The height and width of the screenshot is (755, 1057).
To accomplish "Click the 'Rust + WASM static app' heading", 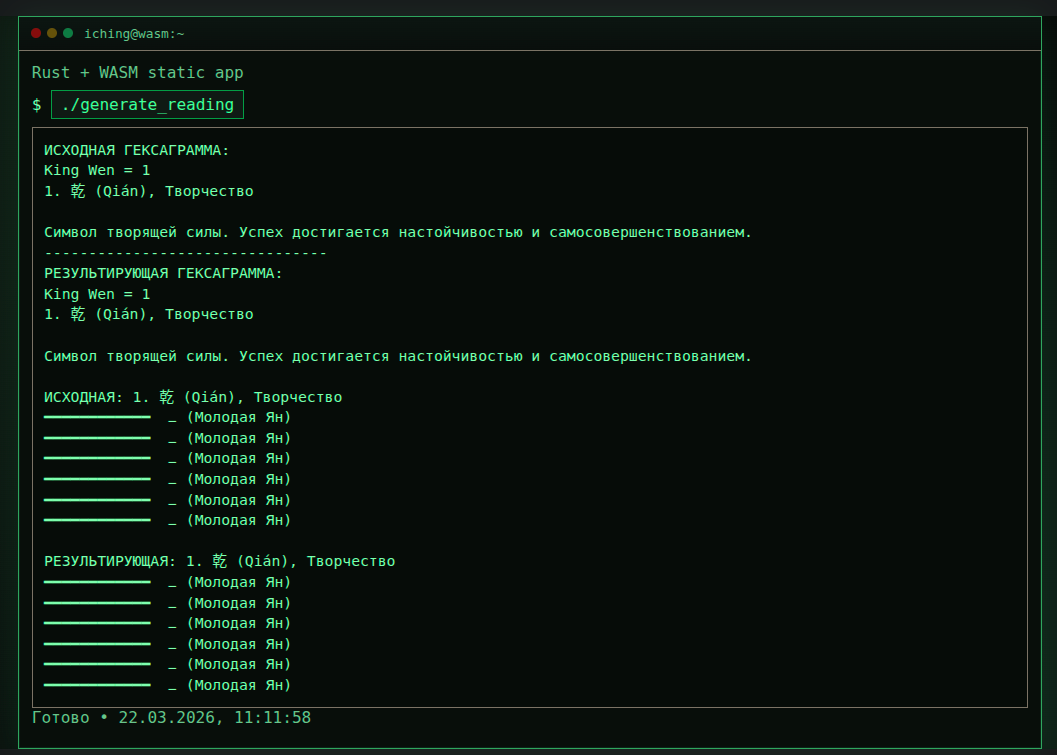I will tap(138, 73).
